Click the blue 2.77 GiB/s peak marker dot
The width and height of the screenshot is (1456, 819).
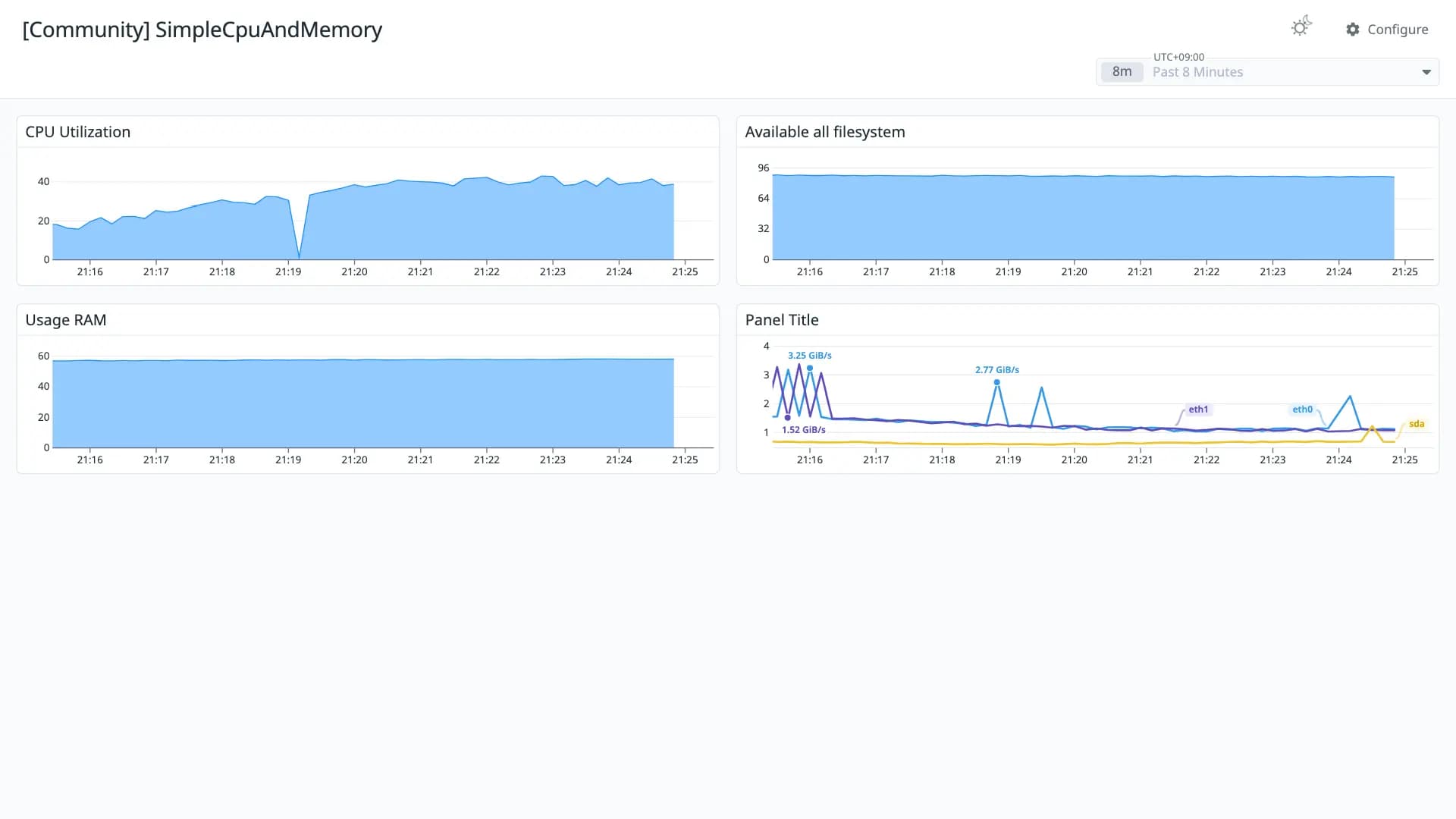pyautogui.click(x=996, y=382)
